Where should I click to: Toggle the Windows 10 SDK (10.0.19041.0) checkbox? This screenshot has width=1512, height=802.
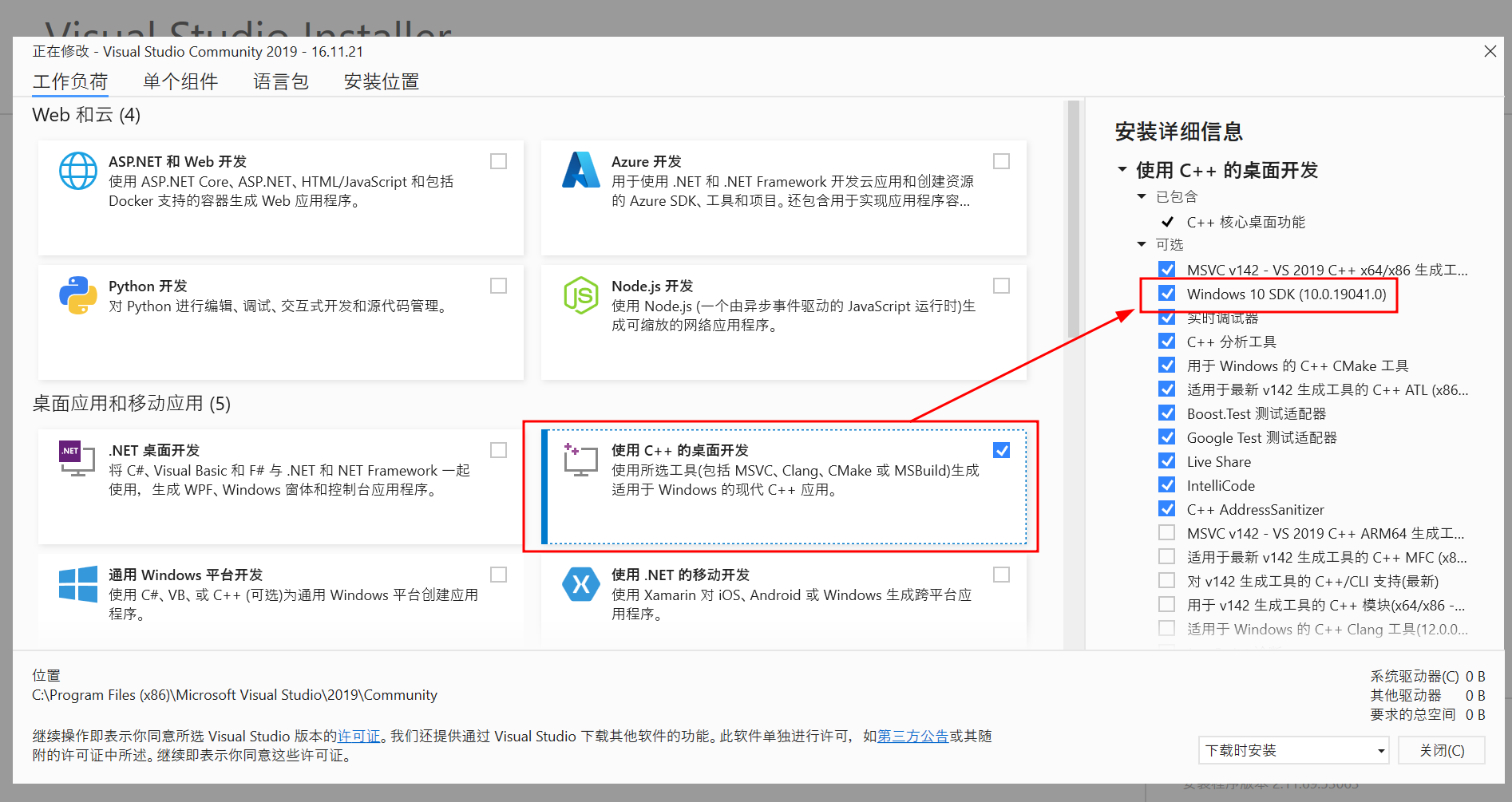click(x=1167, y=294)
